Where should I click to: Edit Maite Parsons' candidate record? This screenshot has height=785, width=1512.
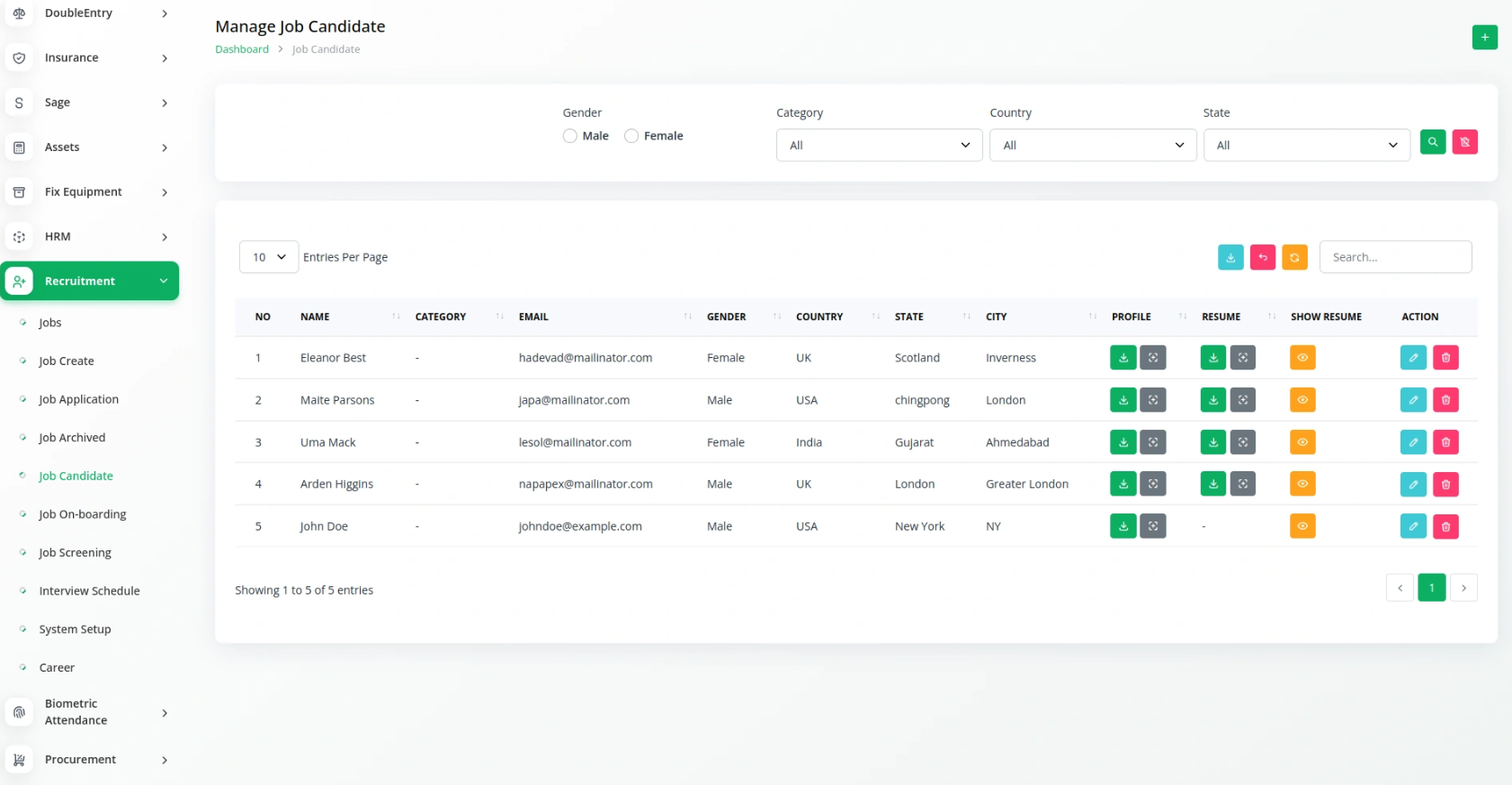tap(1413, 400)
